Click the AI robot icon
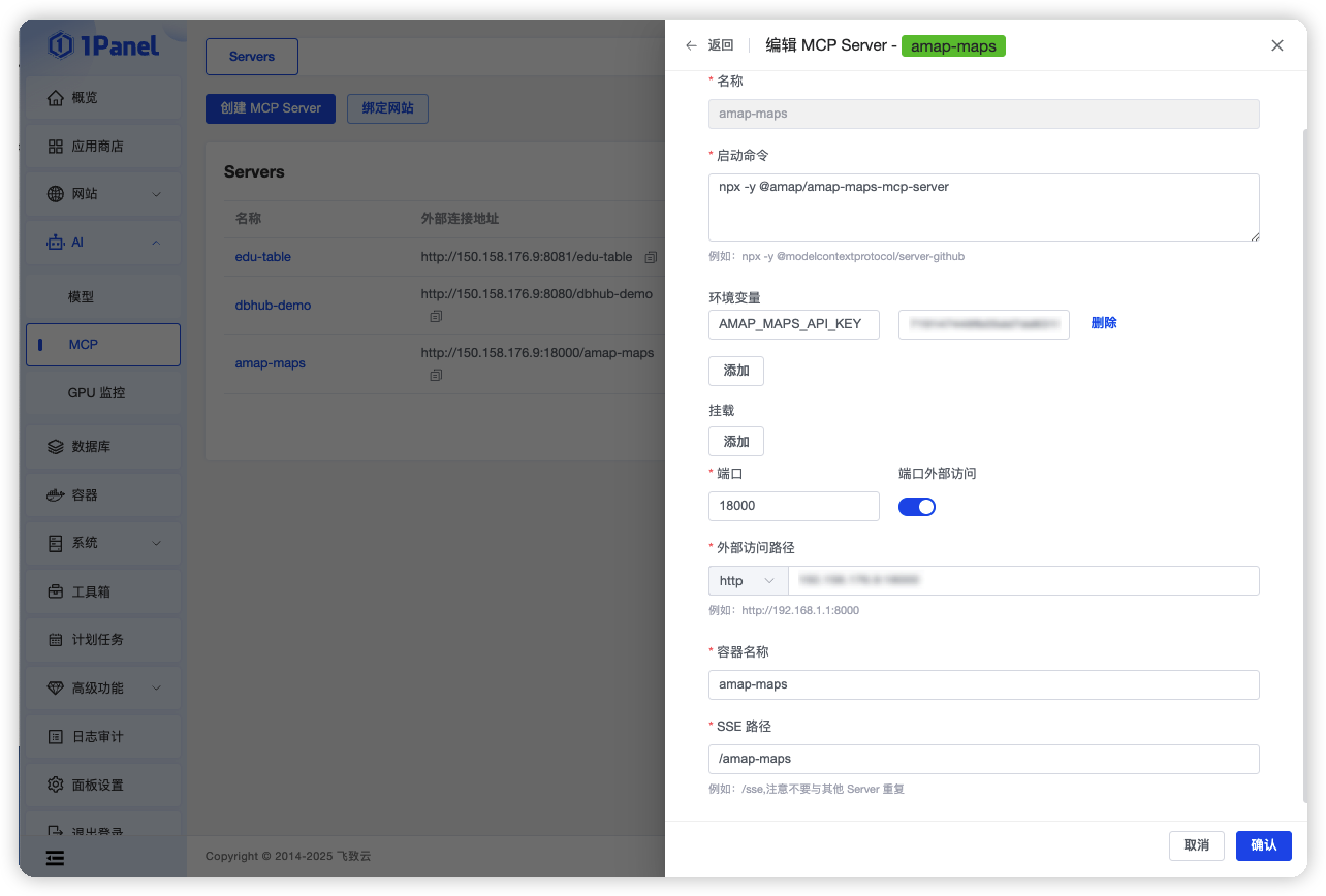 click(x=55, y=243)
